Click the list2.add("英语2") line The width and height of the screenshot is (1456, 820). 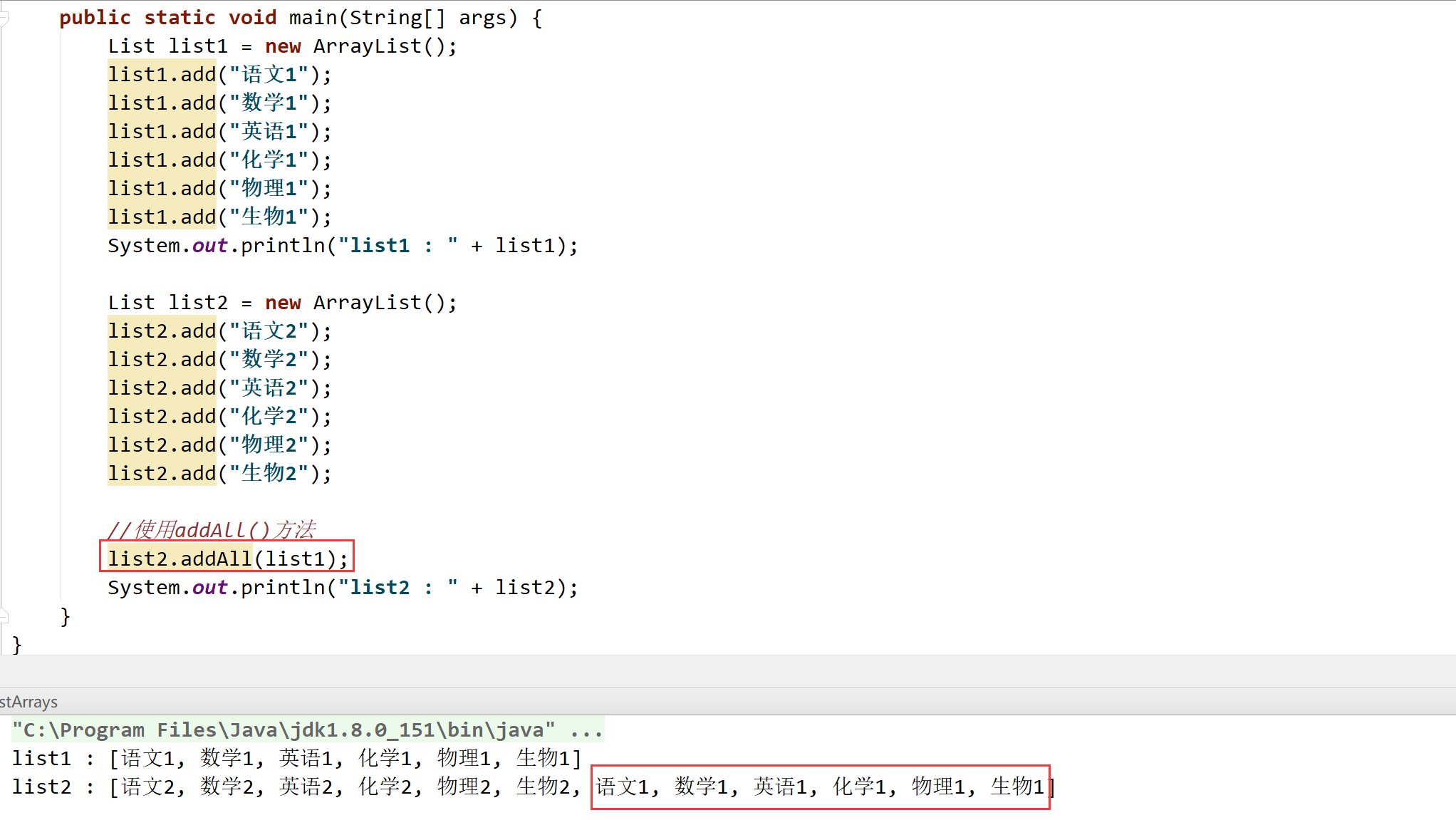[x=219, y=388]
